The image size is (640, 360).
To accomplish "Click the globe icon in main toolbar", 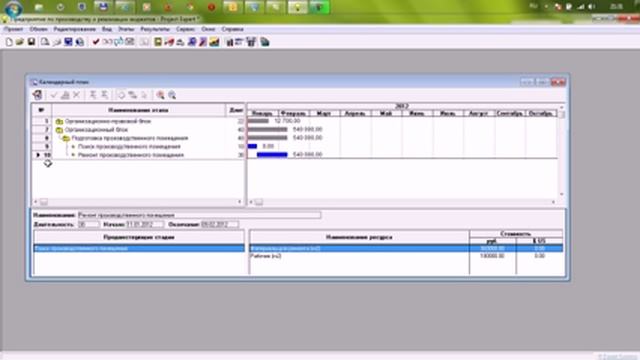I will coord(80,42).
